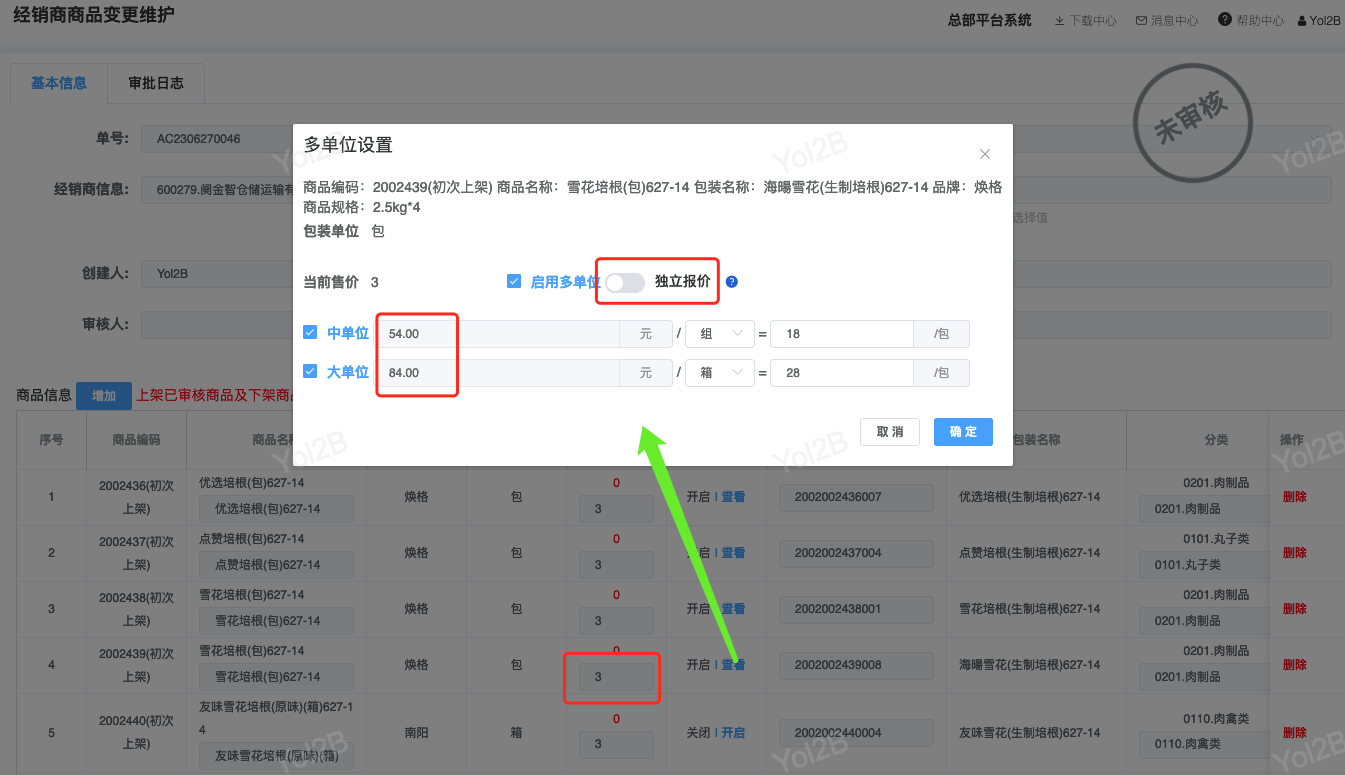
Task: Select the 基本信息 tab
Action: pyautogui.click(x=59, y=83)
